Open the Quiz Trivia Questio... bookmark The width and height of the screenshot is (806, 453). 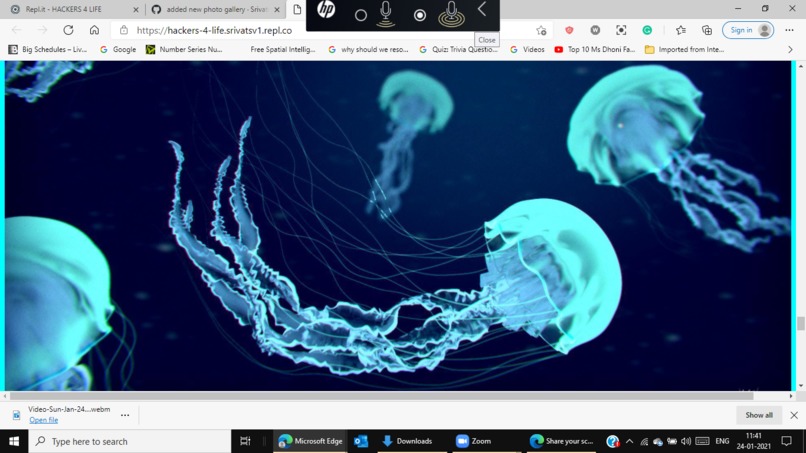tap(459, 49)
